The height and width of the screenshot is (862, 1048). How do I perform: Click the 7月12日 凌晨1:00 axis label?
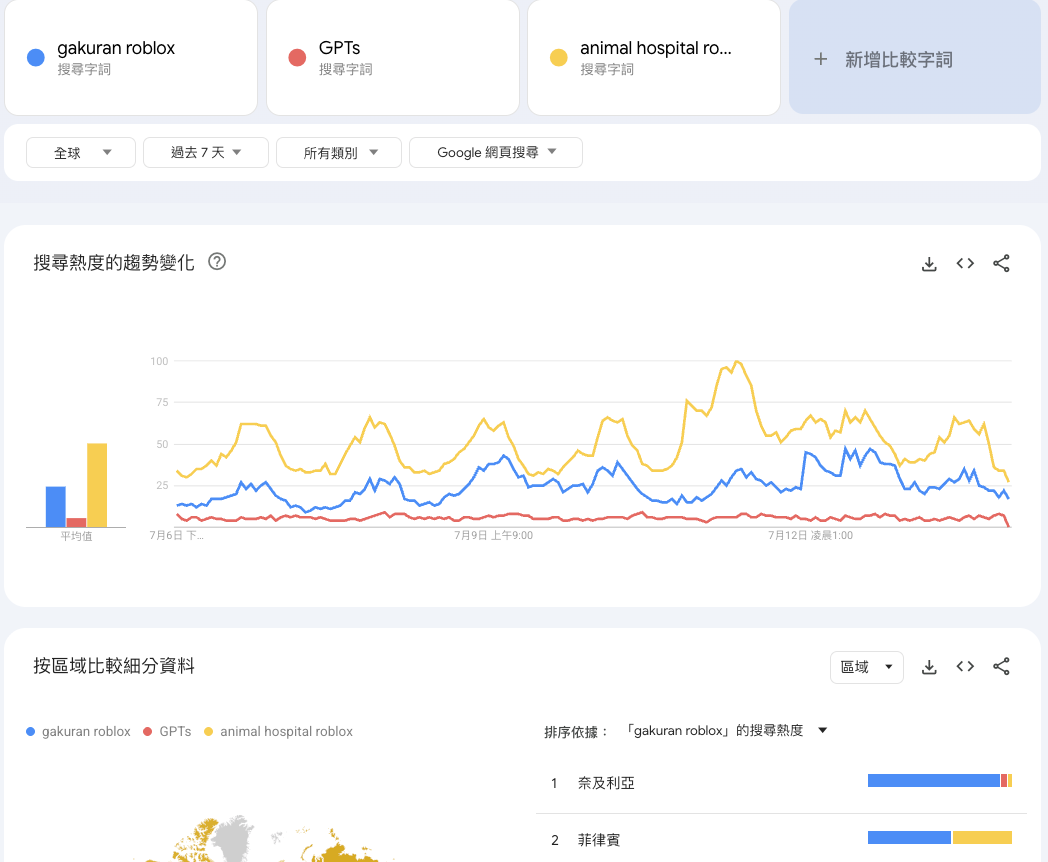[810, 535]
